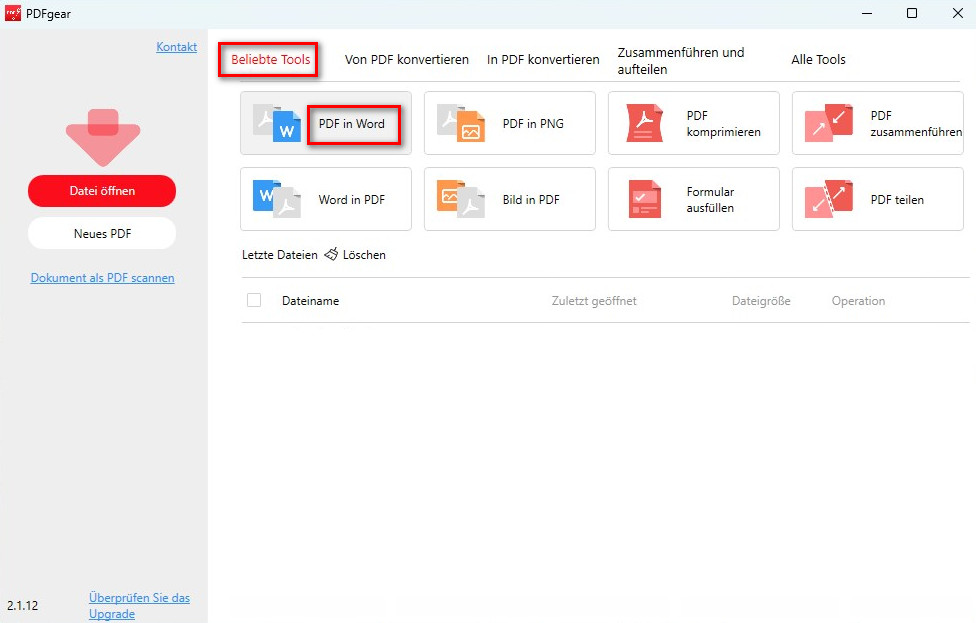Launch the PDF komprimieren tool
The width and height of the screenshot is (976, 623).
[693, 123]
